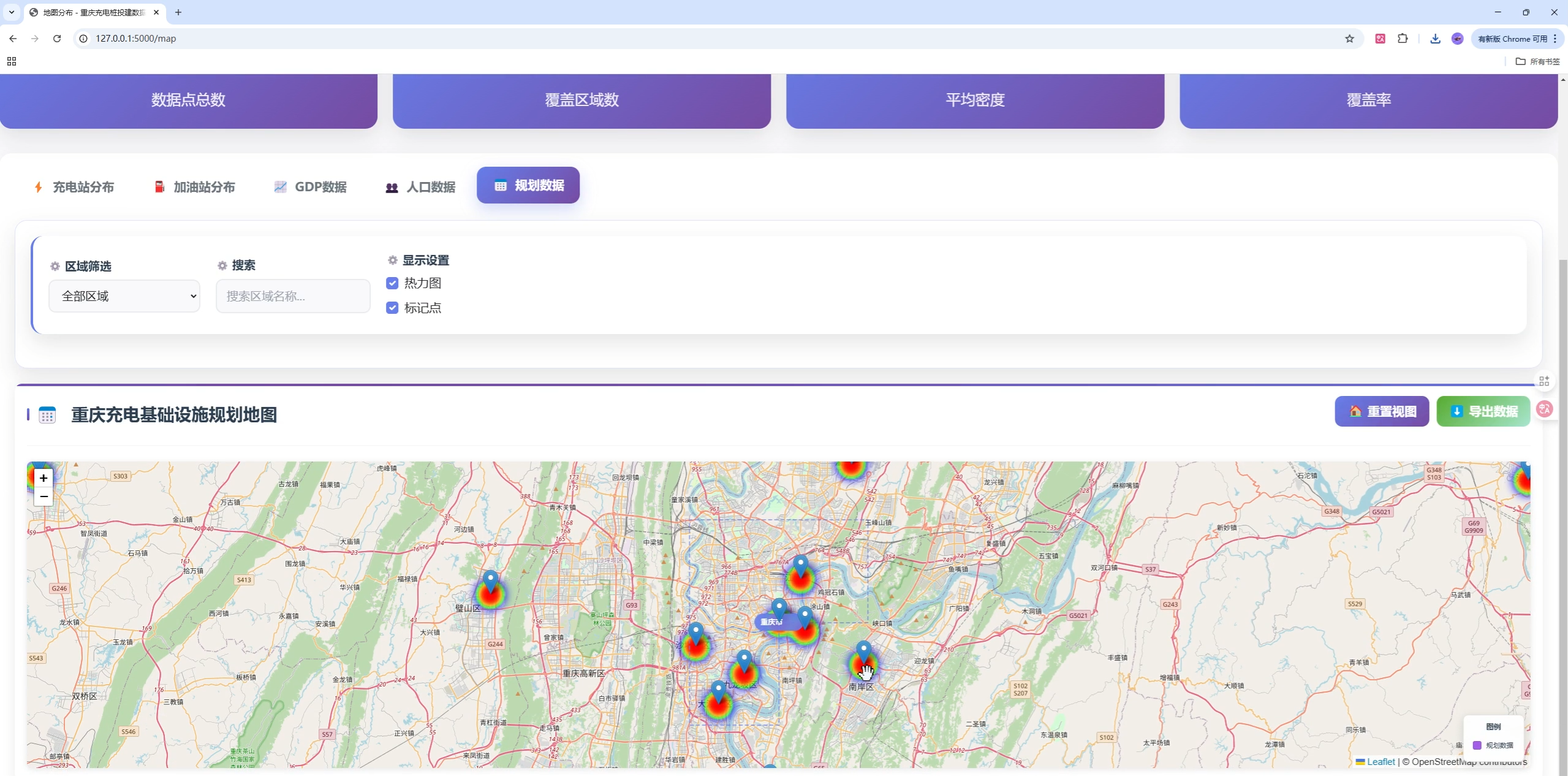Click the 平均密度 stat card

(975, 100)
